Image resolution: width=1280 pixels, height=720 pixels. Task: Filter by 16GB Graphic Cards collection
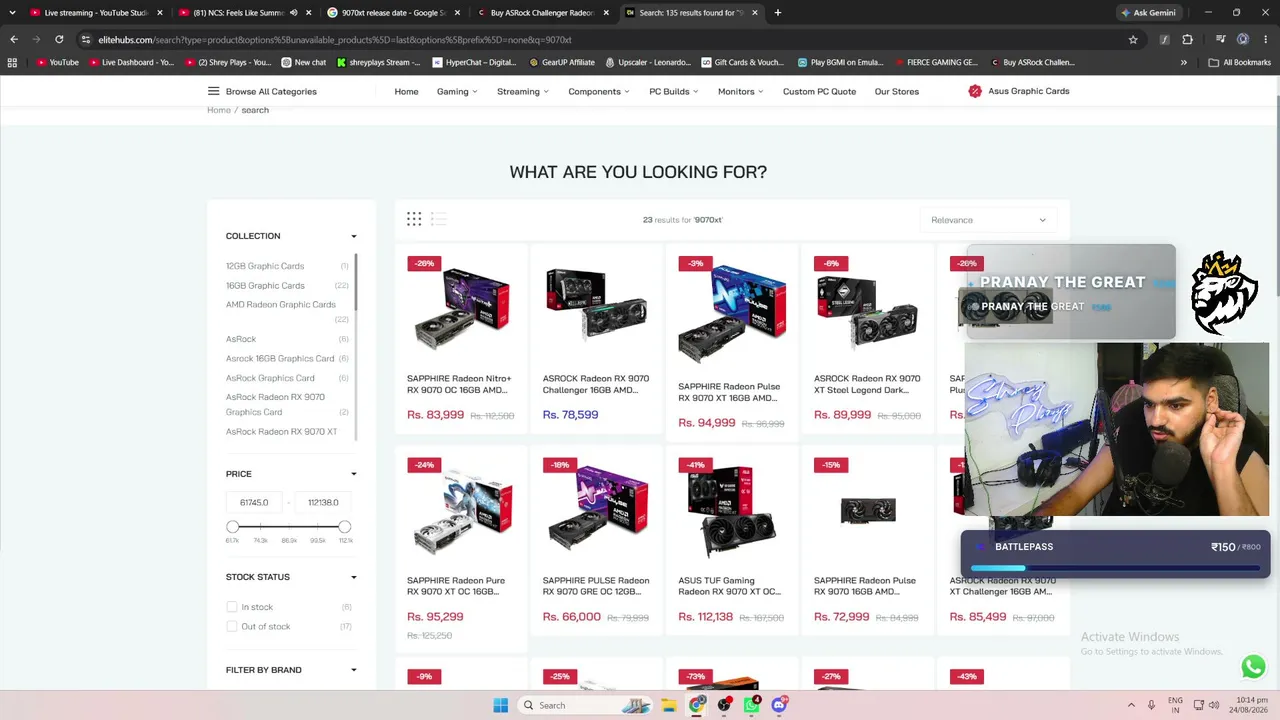[265, 286]
